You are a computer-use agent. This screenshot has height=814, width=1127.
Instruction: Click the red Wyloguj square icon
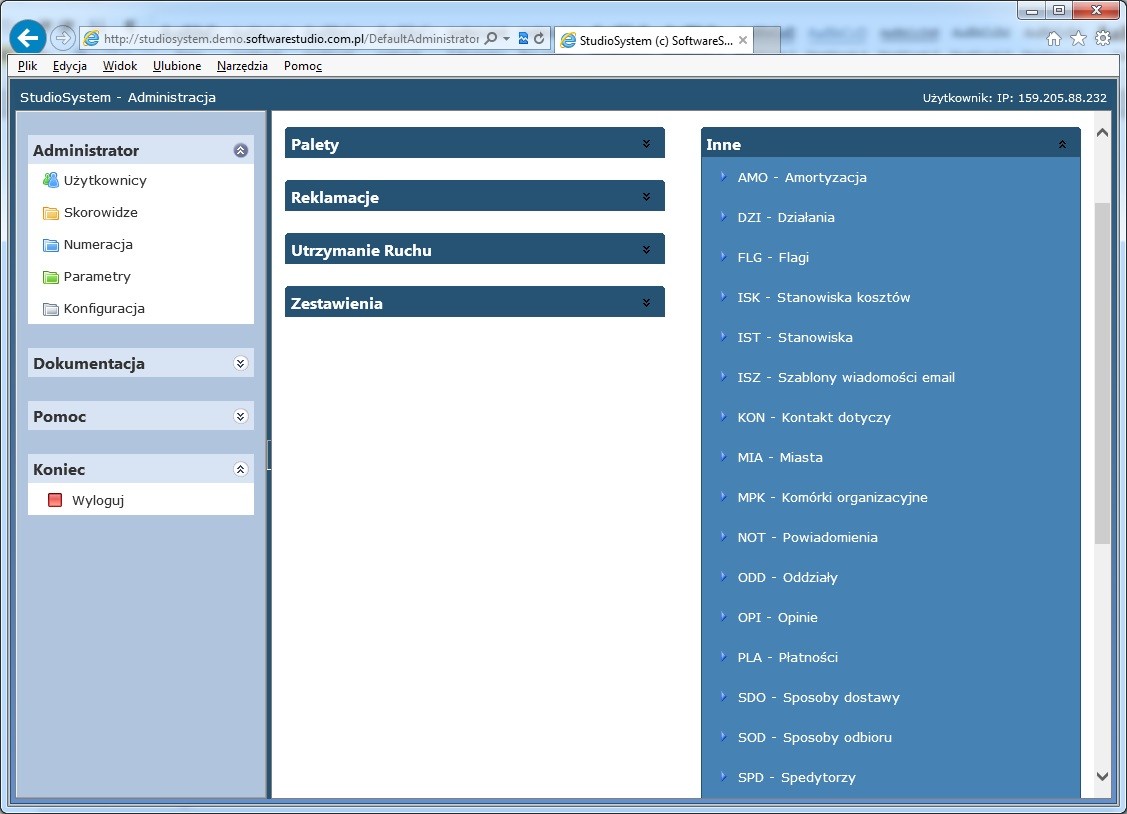pyautogui.click(x=55, y=500)
